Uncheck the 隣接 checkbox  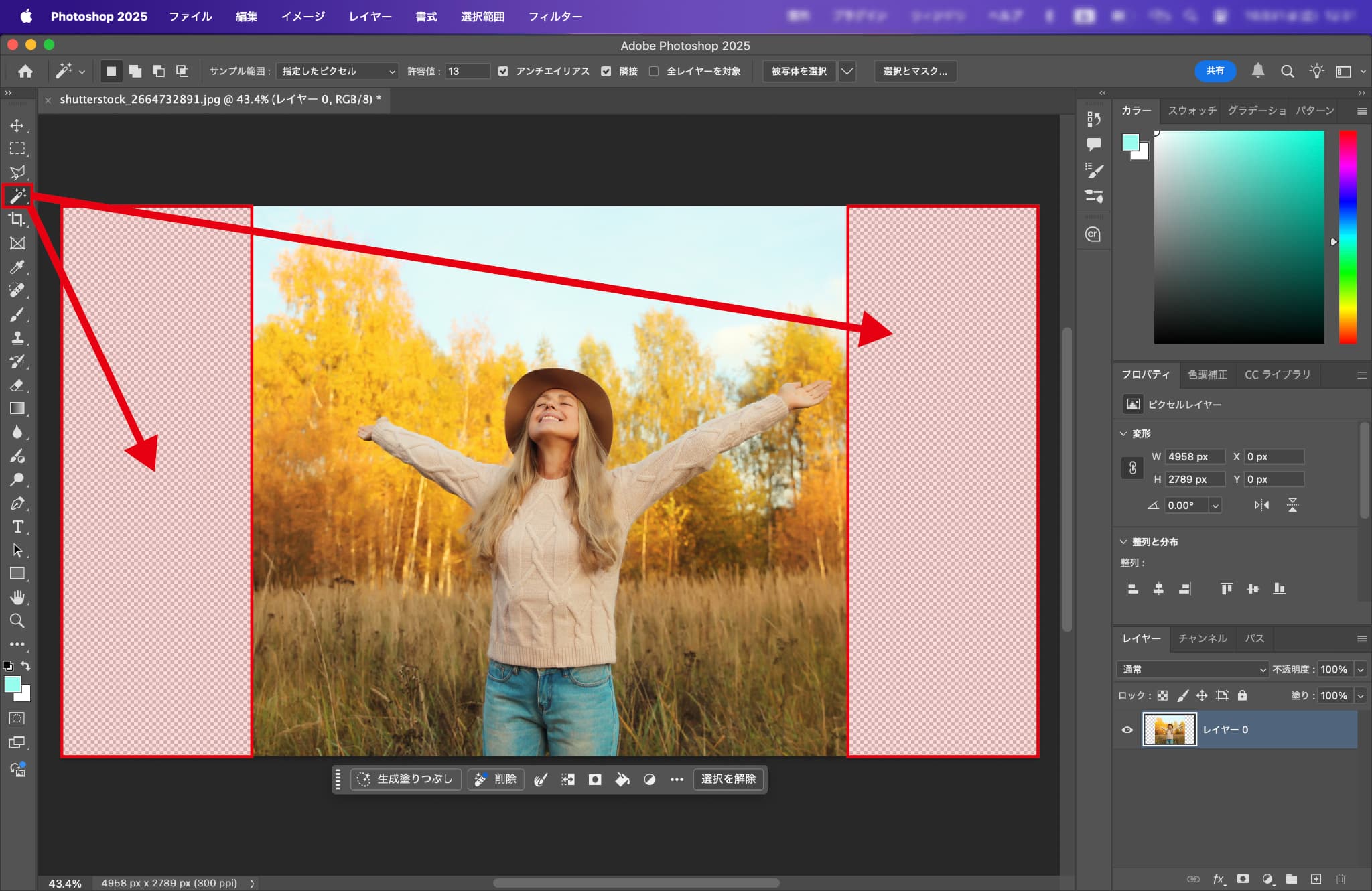[x=606, y=71]
